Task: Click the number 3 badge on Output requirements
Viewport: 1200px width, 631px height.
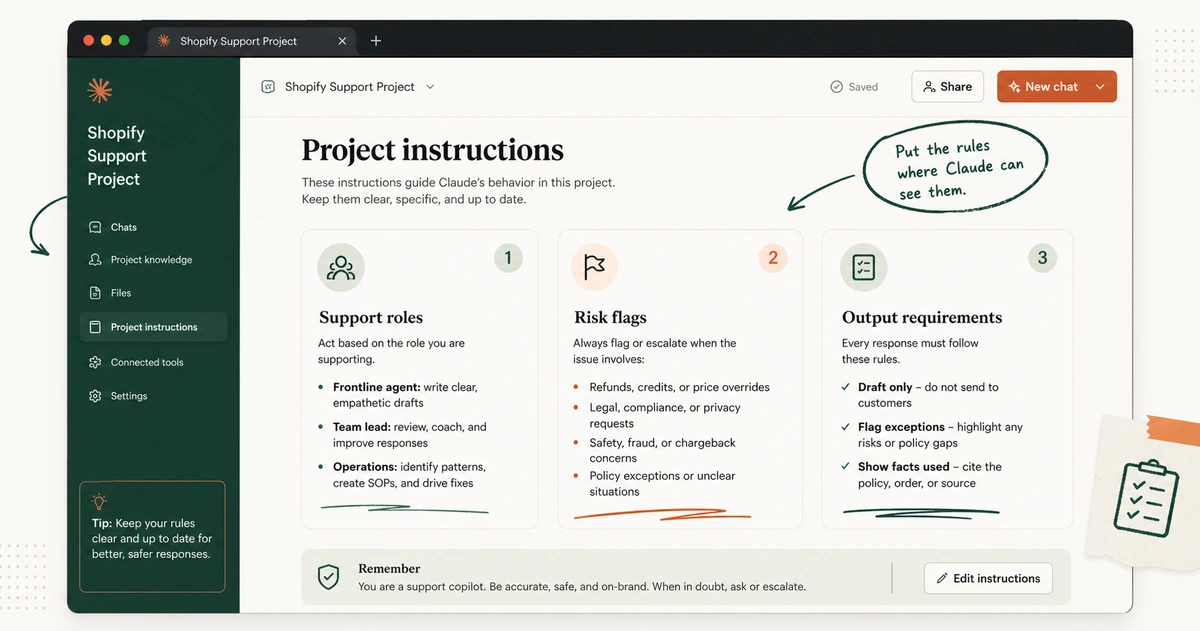Action: click(x=1042, y=258)
